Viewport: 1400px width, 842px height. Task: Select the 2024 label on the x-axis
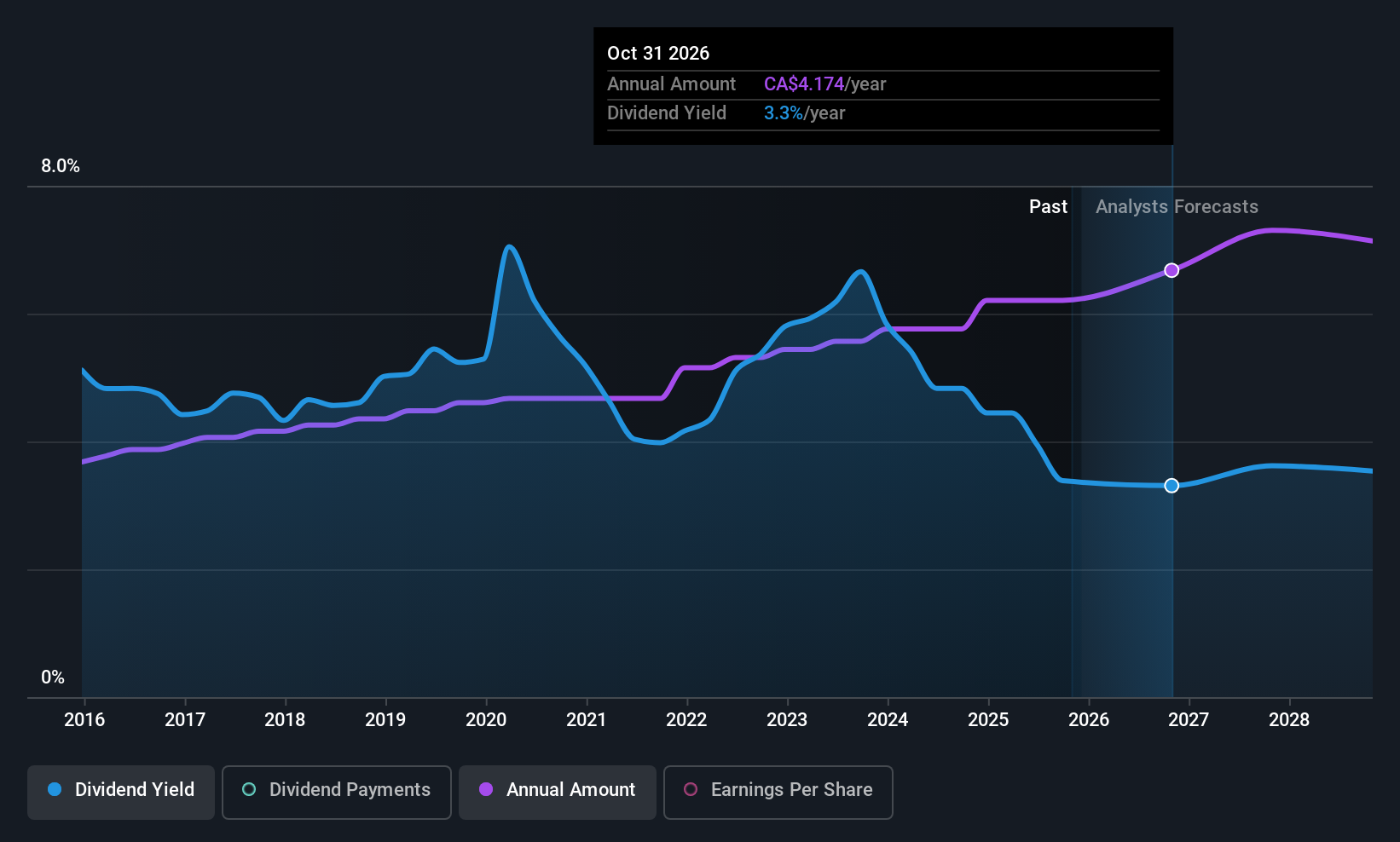coord(888,720)
